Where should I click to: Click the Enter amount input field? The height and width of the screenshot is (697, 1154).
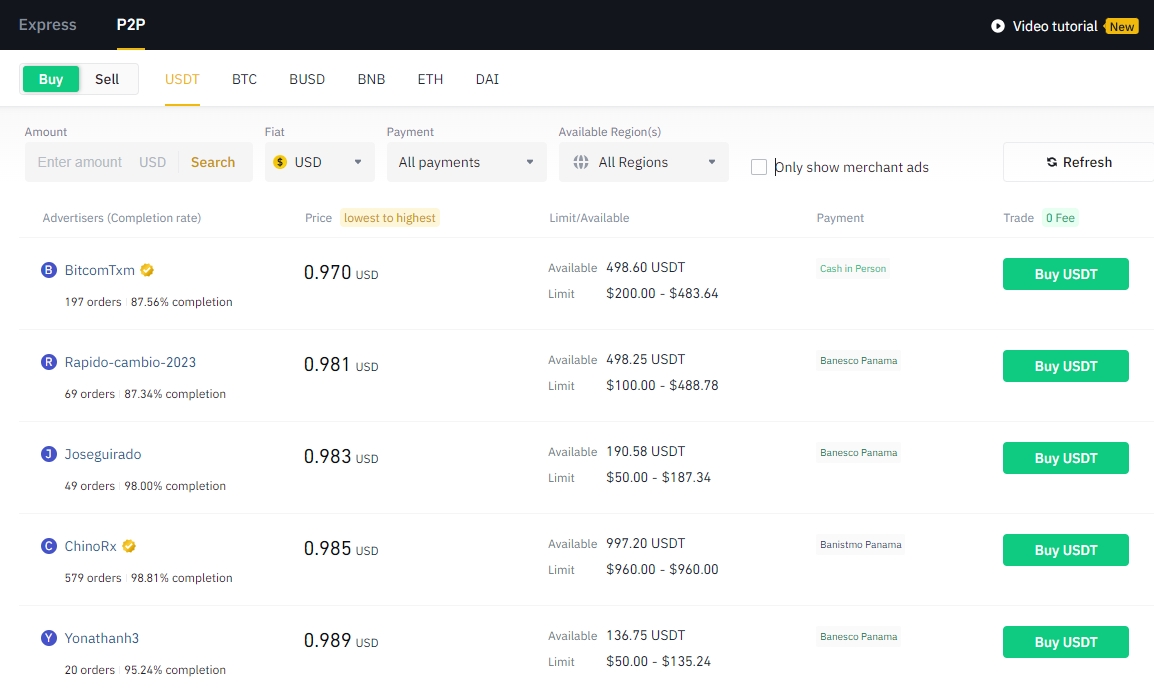pos(79,161)
